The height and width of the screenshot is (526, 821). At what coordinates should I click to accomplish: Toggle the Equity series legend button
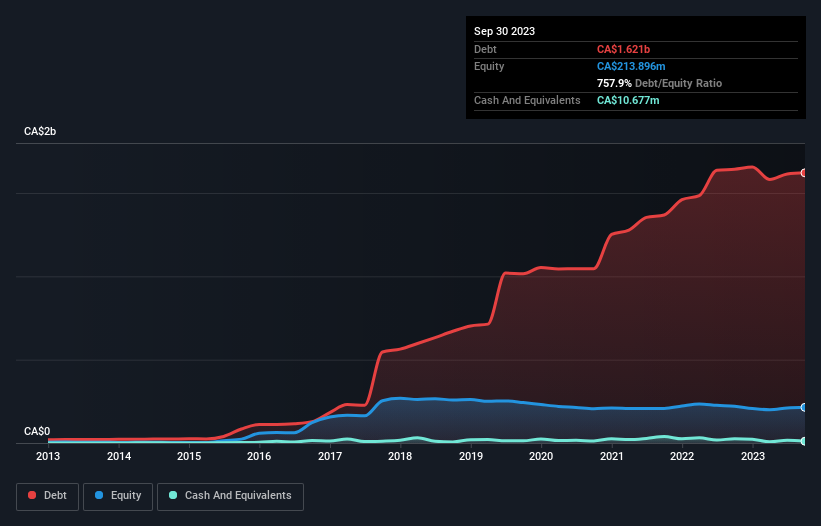click(118, 496)
